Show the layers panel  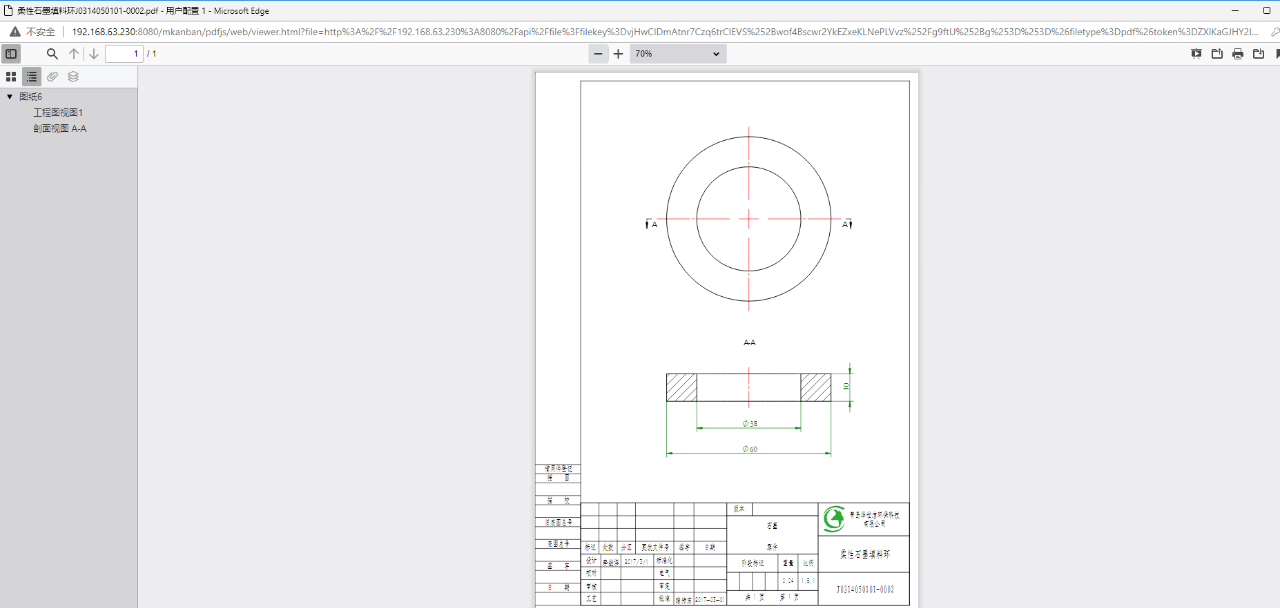pyautogui.click(x=73, y=77)
